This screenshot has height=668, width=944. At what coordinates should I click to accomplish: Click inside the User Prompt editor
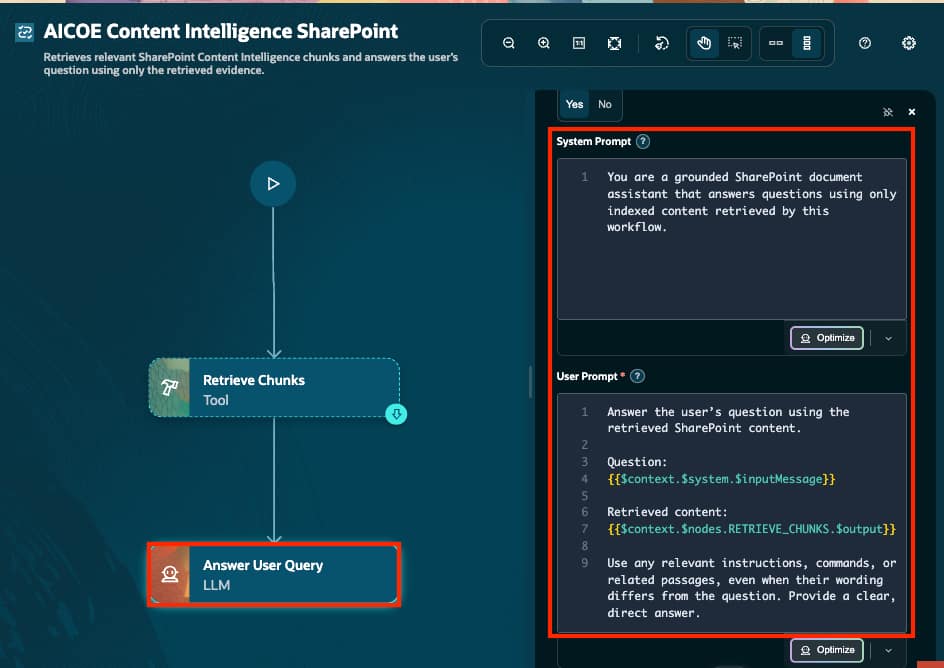[731, 512]
